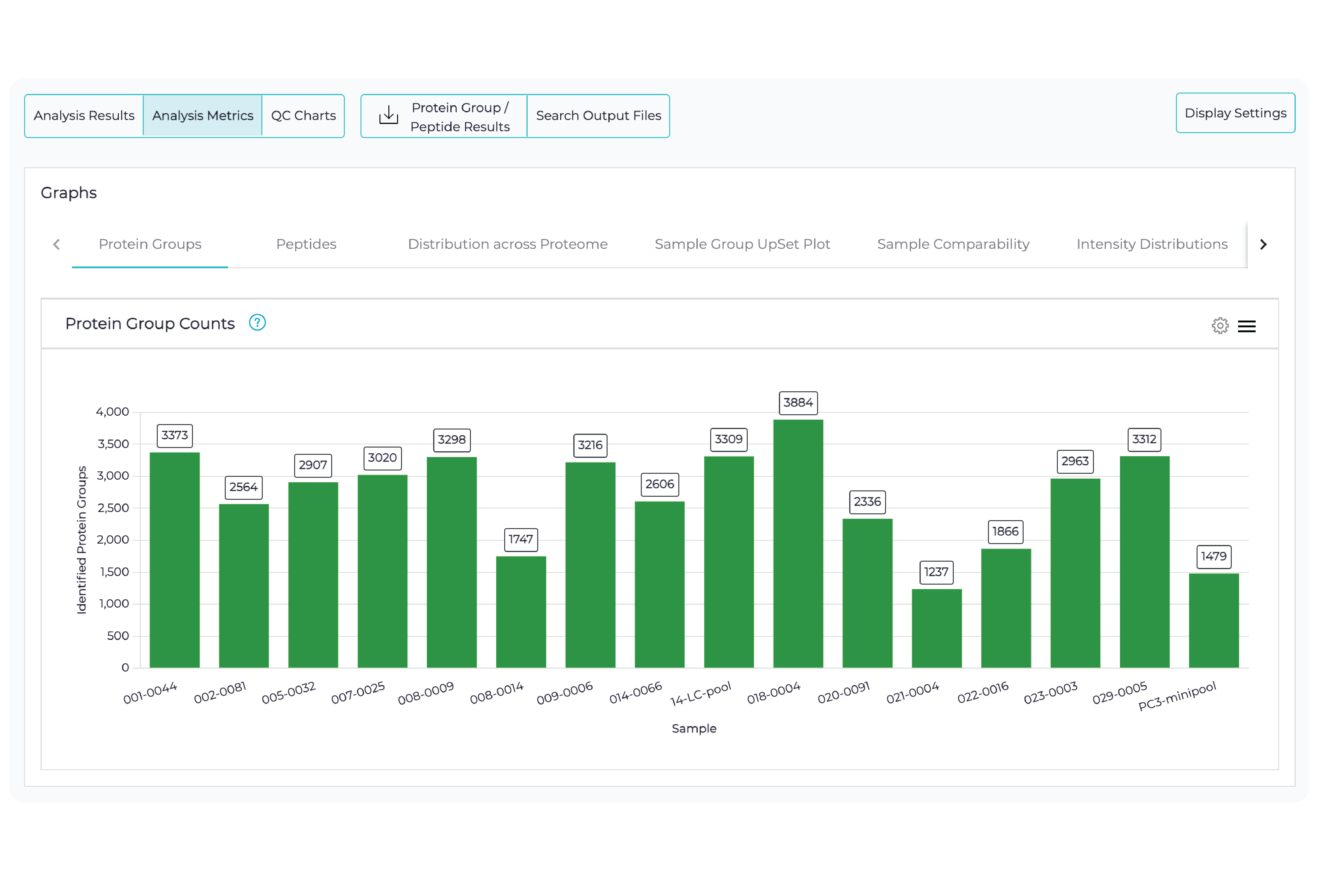Click the 1866 value label
The image size is (1333, 896).
click(1006, 532)
